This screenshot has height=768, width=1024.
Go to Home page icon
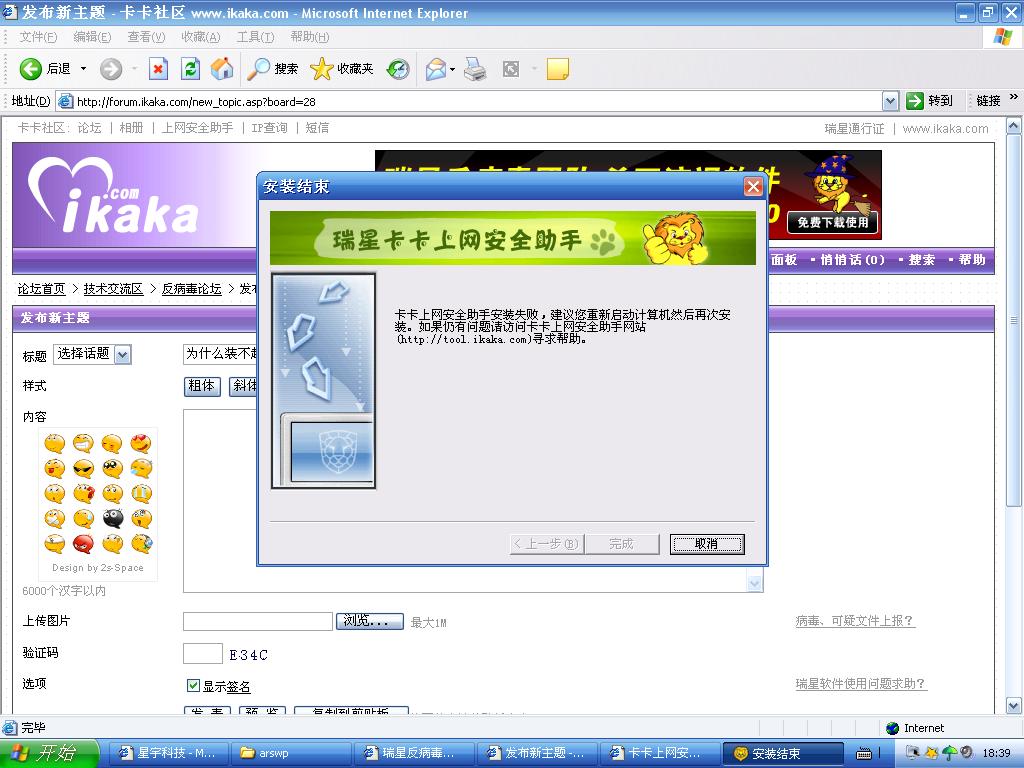pyautogui.click(x=222, y=69)
